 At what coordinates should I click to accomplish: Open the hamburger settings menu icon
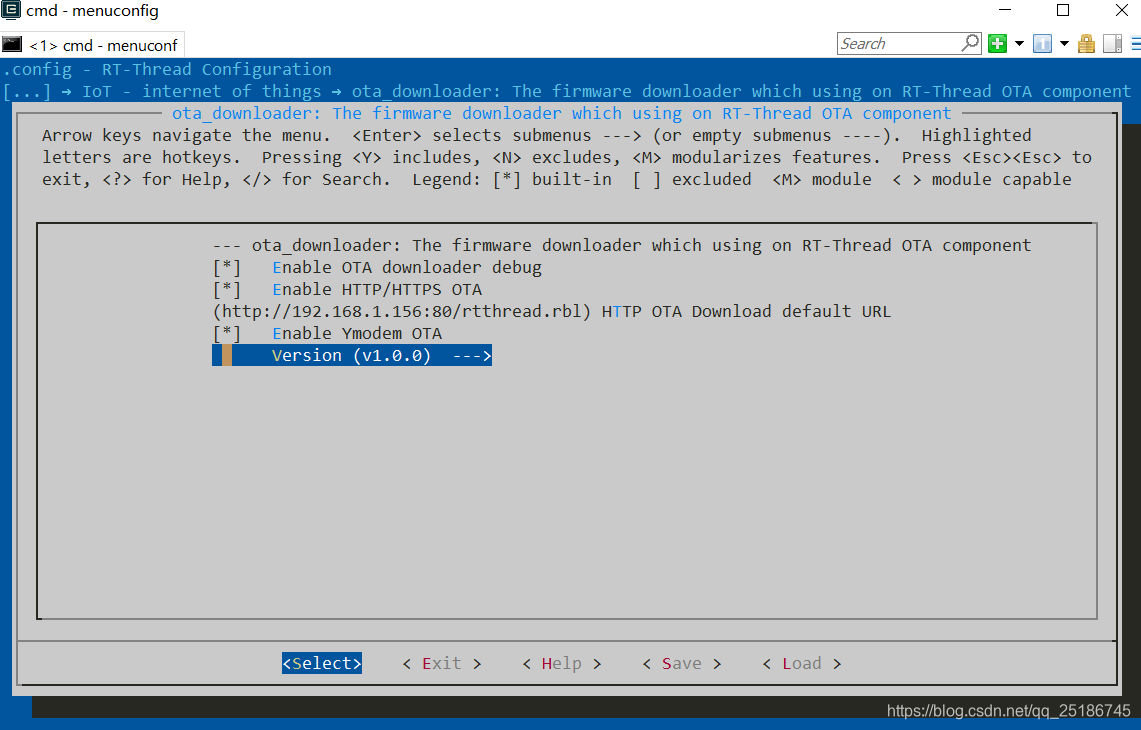1135,44
